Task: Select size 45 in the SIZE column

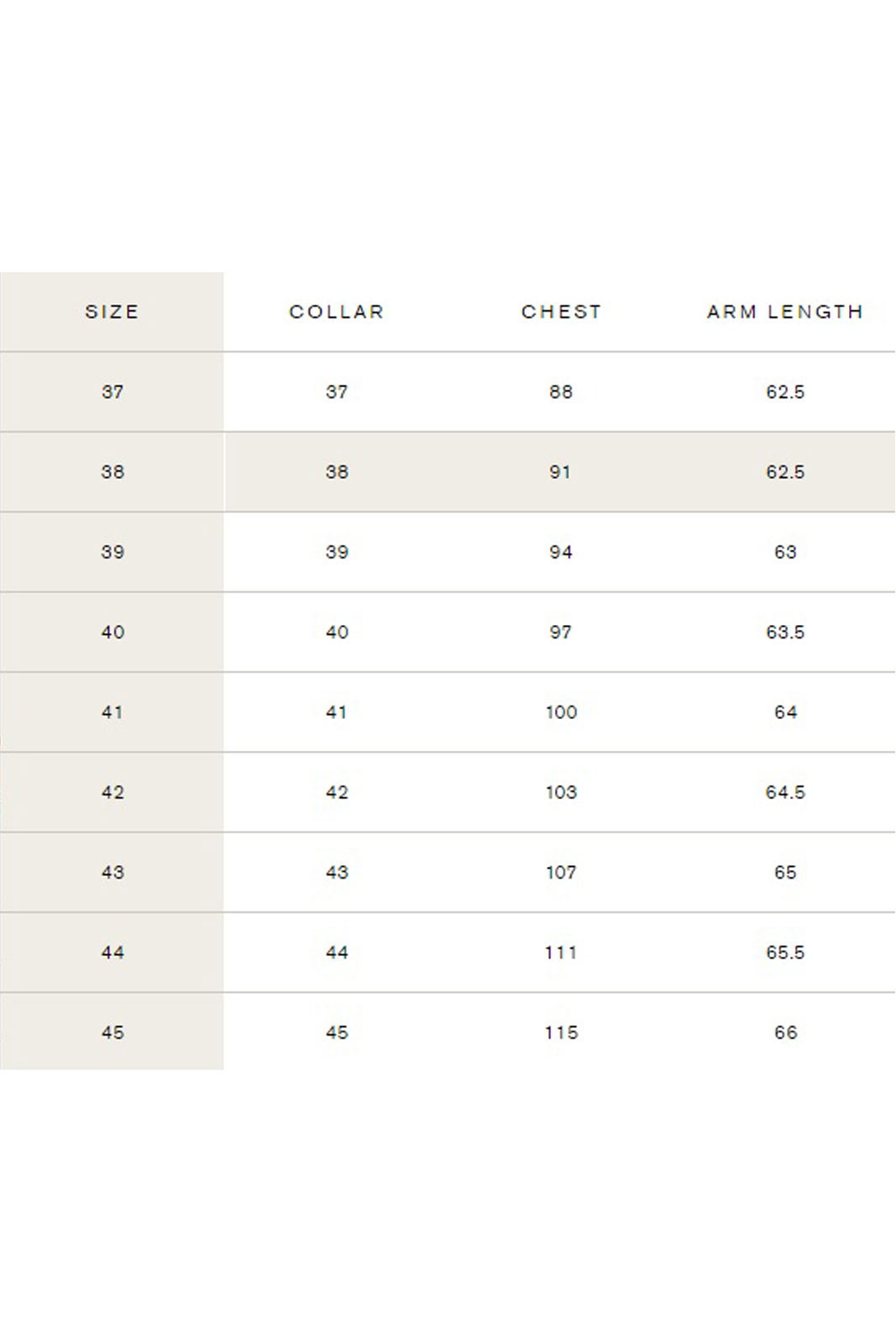Action: 113,1032
